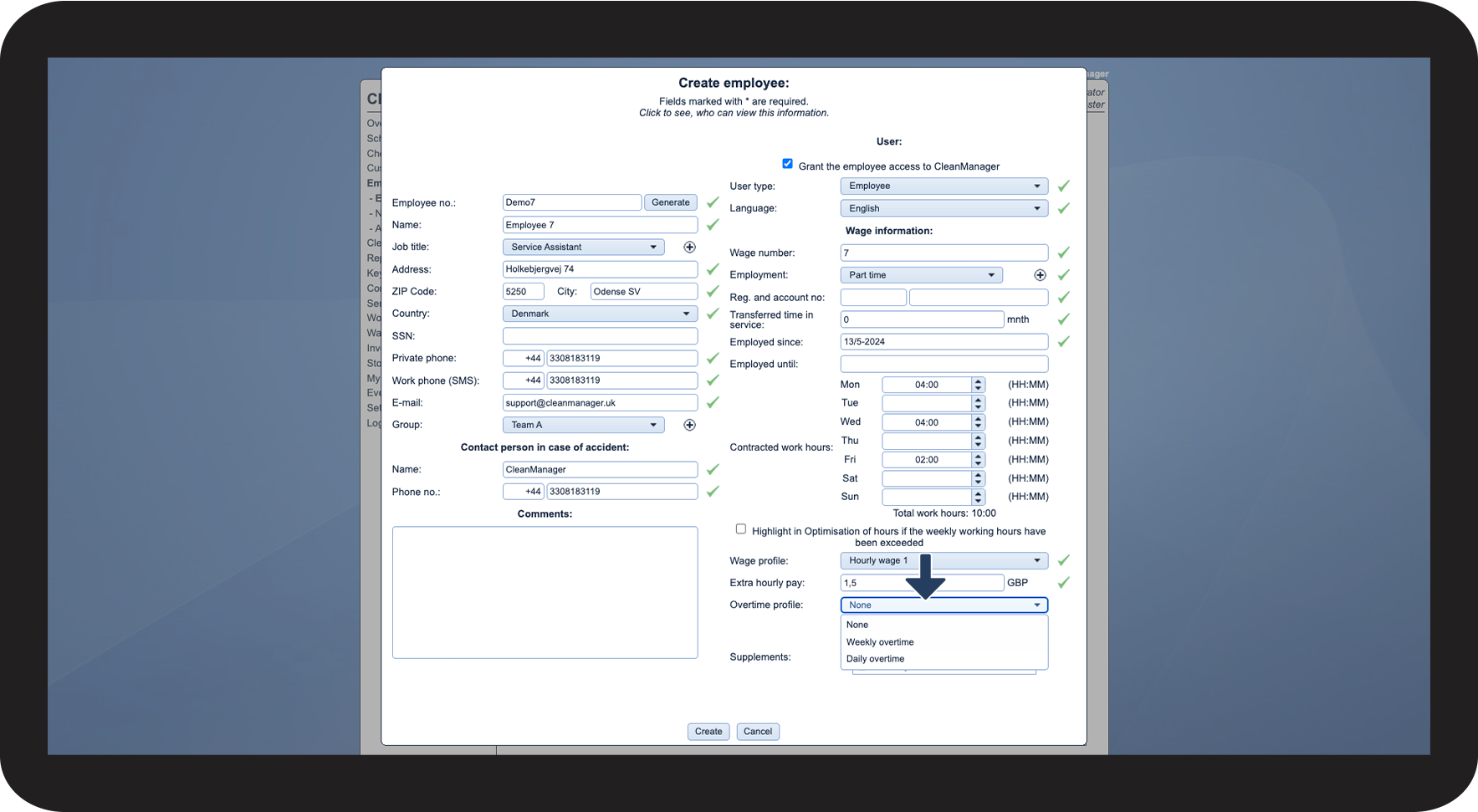
Task: Click the empty Employed until field
Action: point(944,364)
